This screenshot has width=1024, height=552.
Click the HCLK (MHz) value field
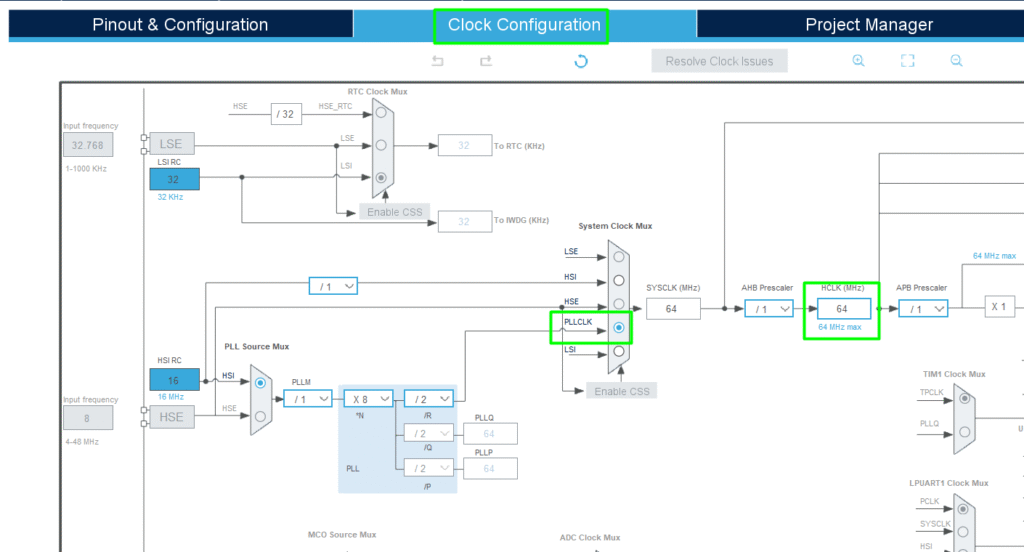pos(842,309)
